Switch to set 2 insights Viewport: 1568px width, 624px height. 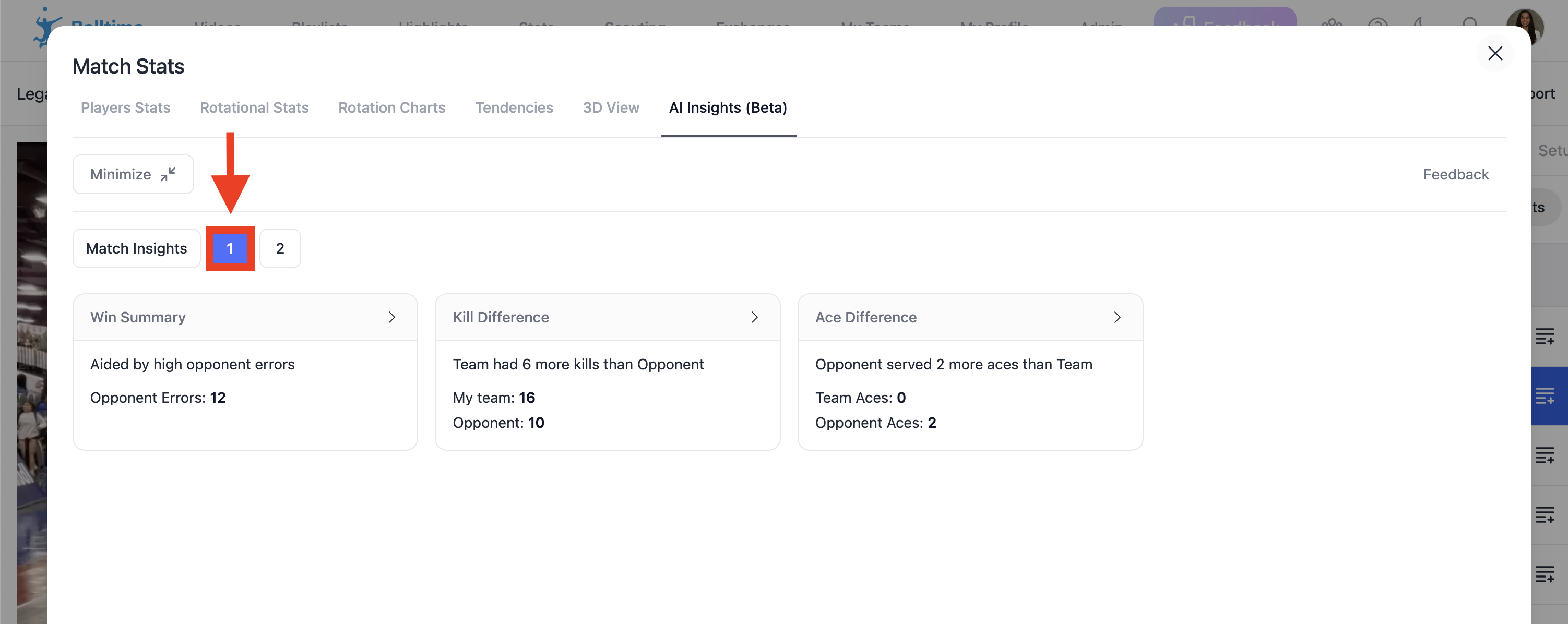[280, 248]
